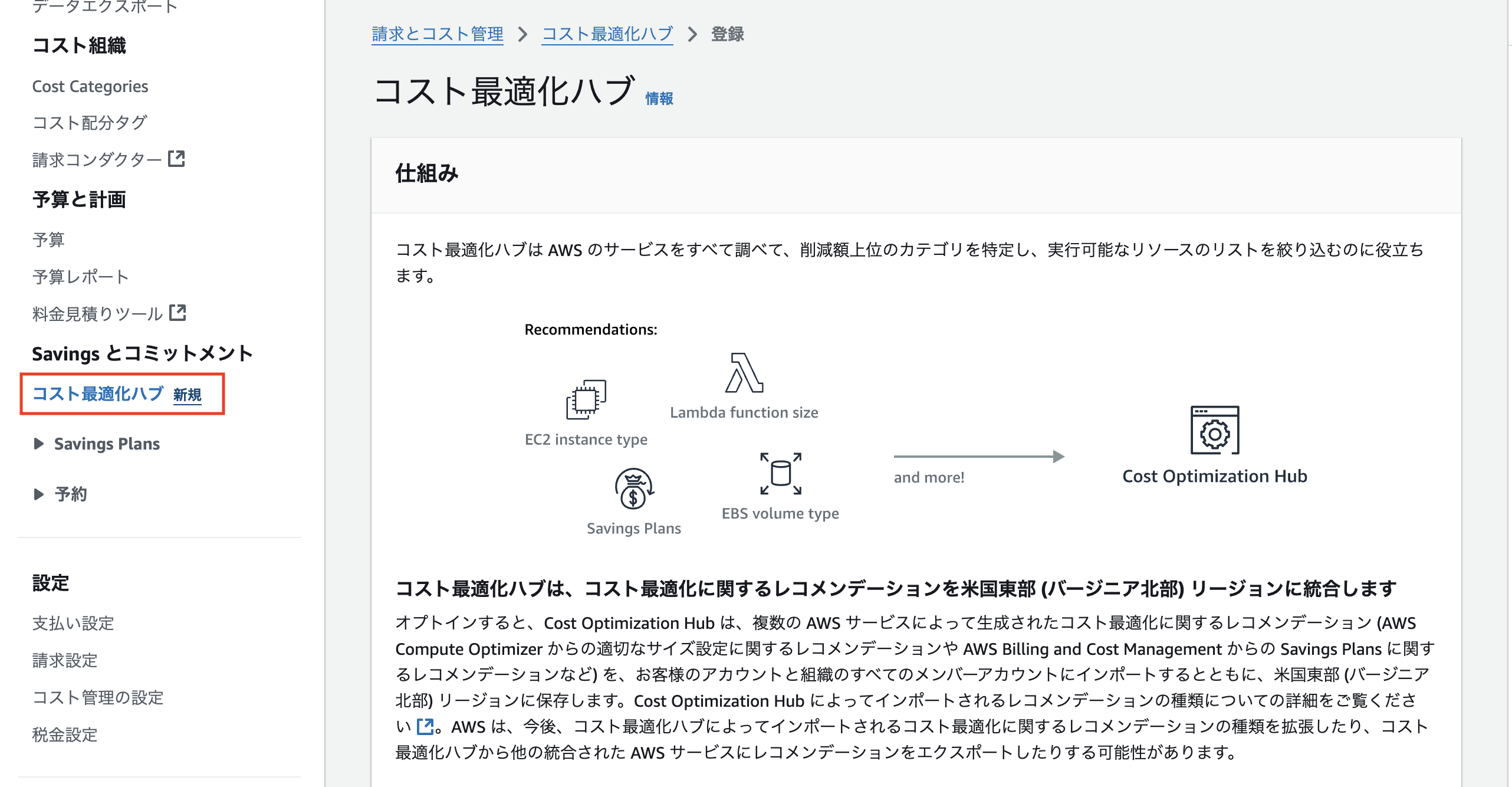Viewport: 1512px width, 787px height.
Task: Open 請求コンダクター link
Action: [97, 159]
